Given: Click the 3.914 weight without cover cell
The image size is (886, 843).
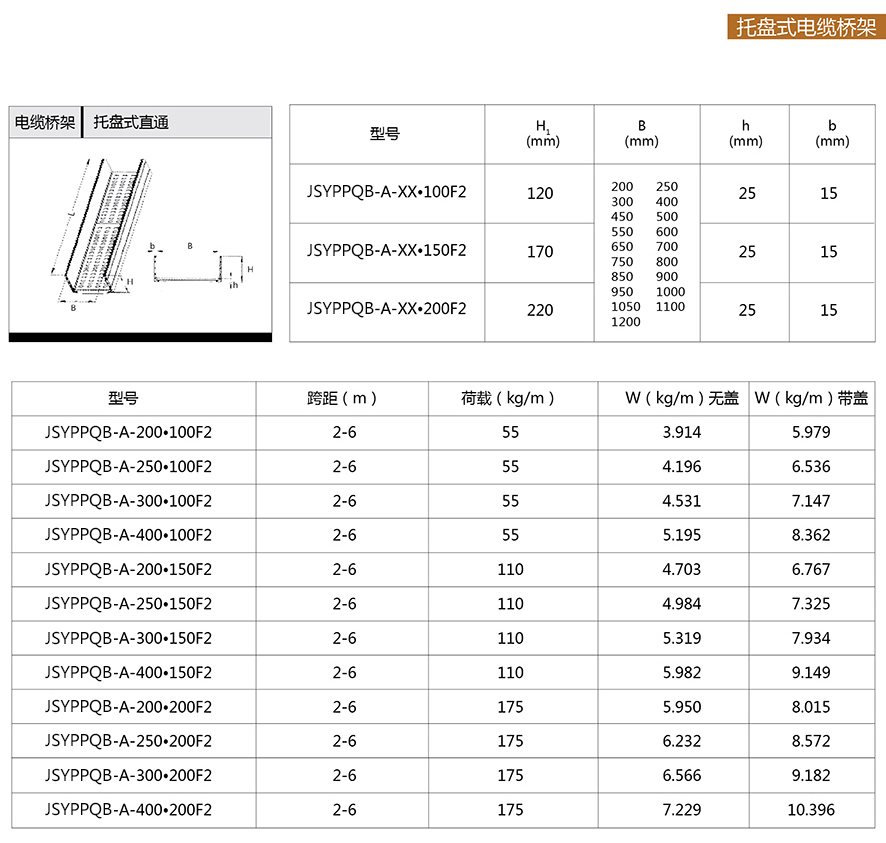Looking at the screenshot, I should coord(682,433).
